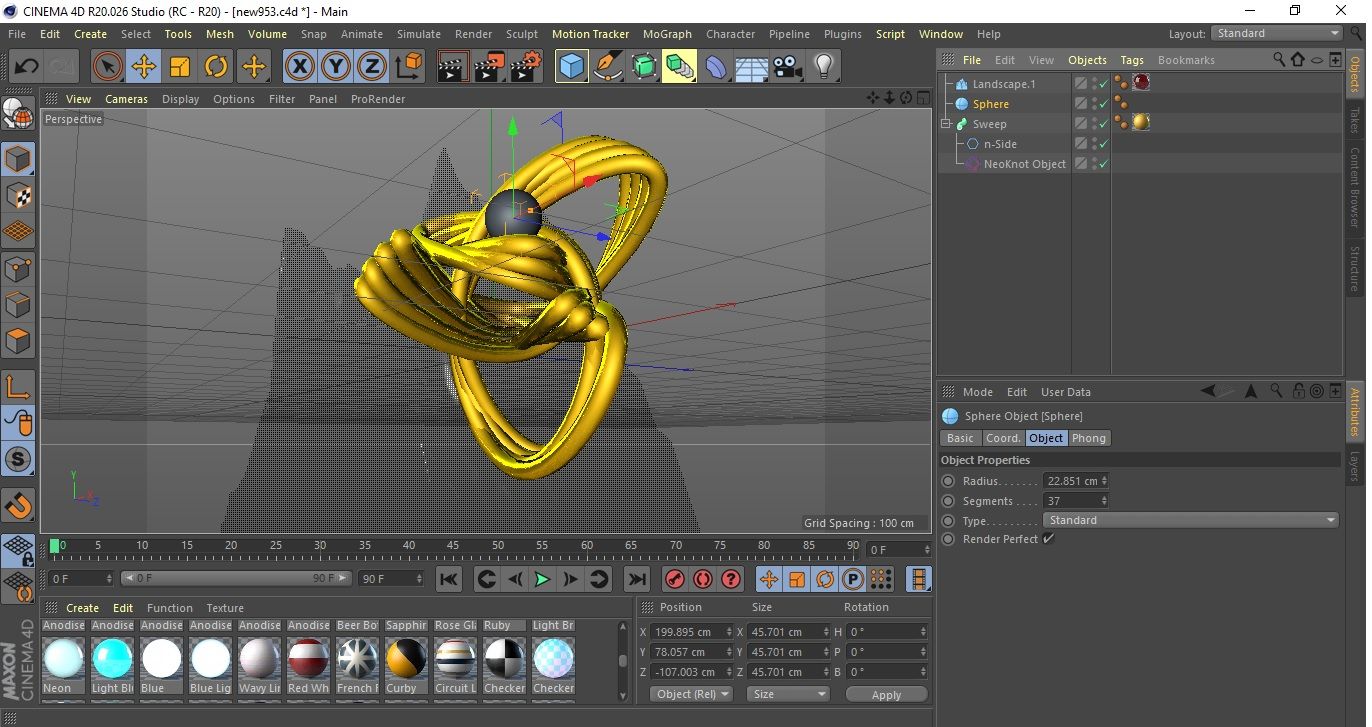Viewport: 1372px width, 727px height.
Task: Toggle Sphere object enabled checkmark
Action: [x=1103, y=104]
